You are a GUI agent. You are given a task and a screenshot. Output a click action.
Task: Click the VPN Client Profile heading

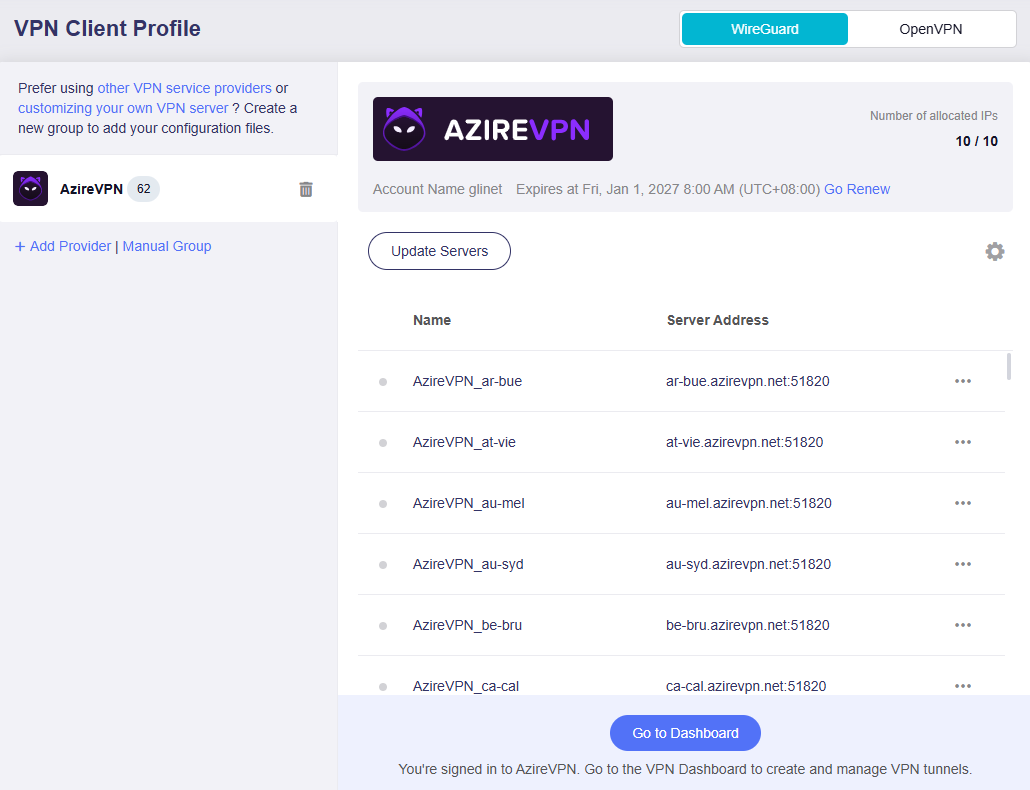[x=107, y=29]
